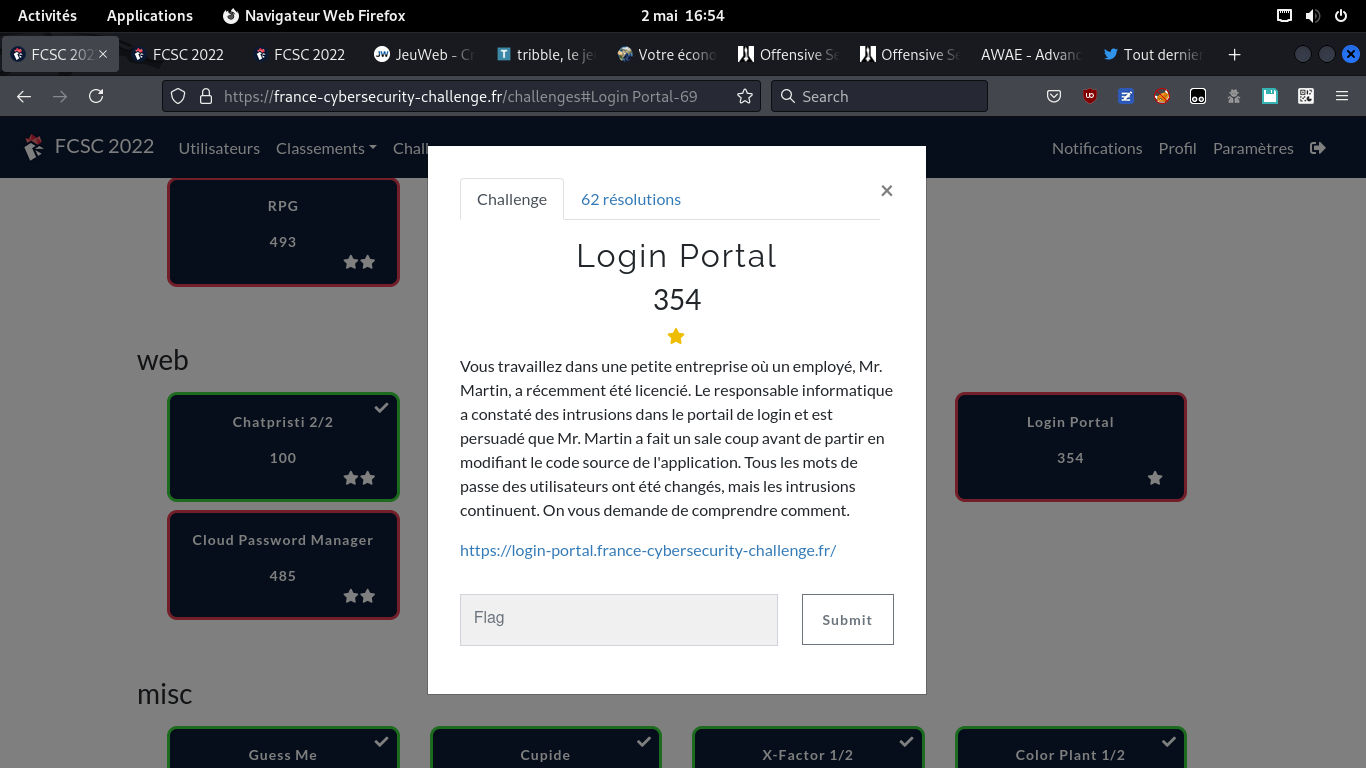The width and height of the screenshot is (1366, 768).
Task: Click the blue Z extension icon
Action: click(1126, 96)
